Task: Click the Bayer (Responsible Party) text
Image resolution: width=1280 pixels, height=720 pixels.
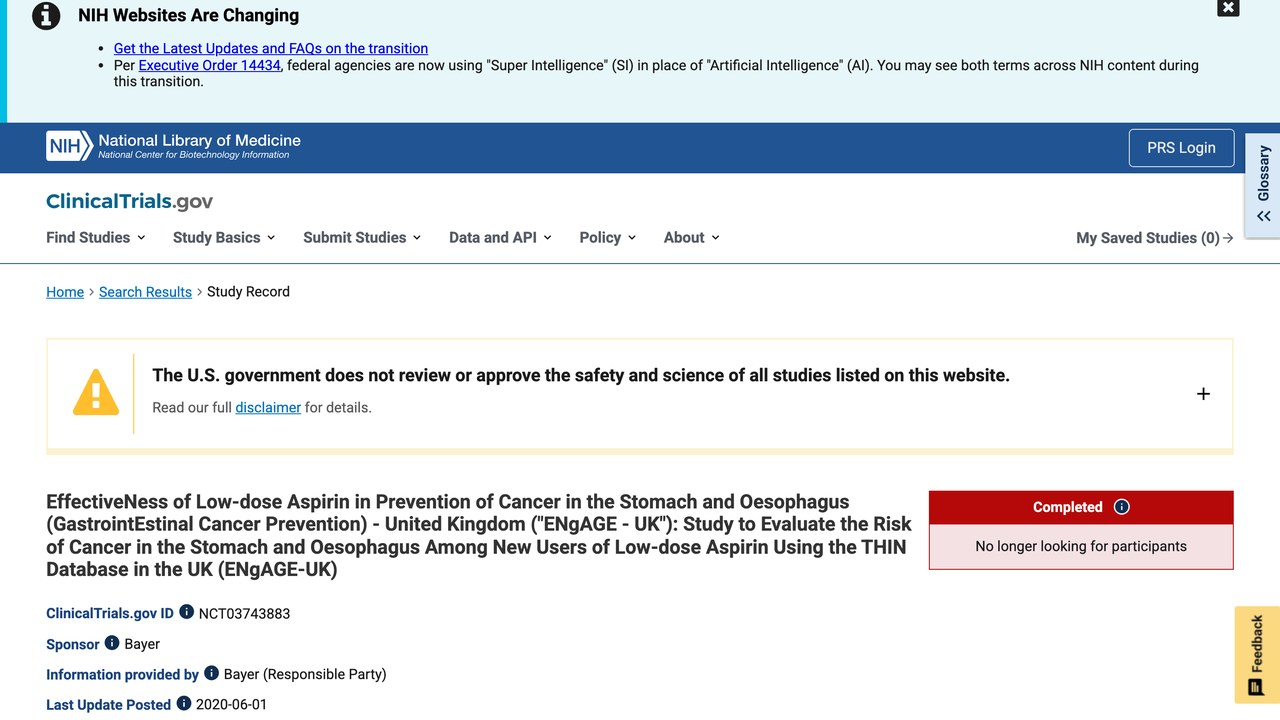Action: (x=305, y=674)
